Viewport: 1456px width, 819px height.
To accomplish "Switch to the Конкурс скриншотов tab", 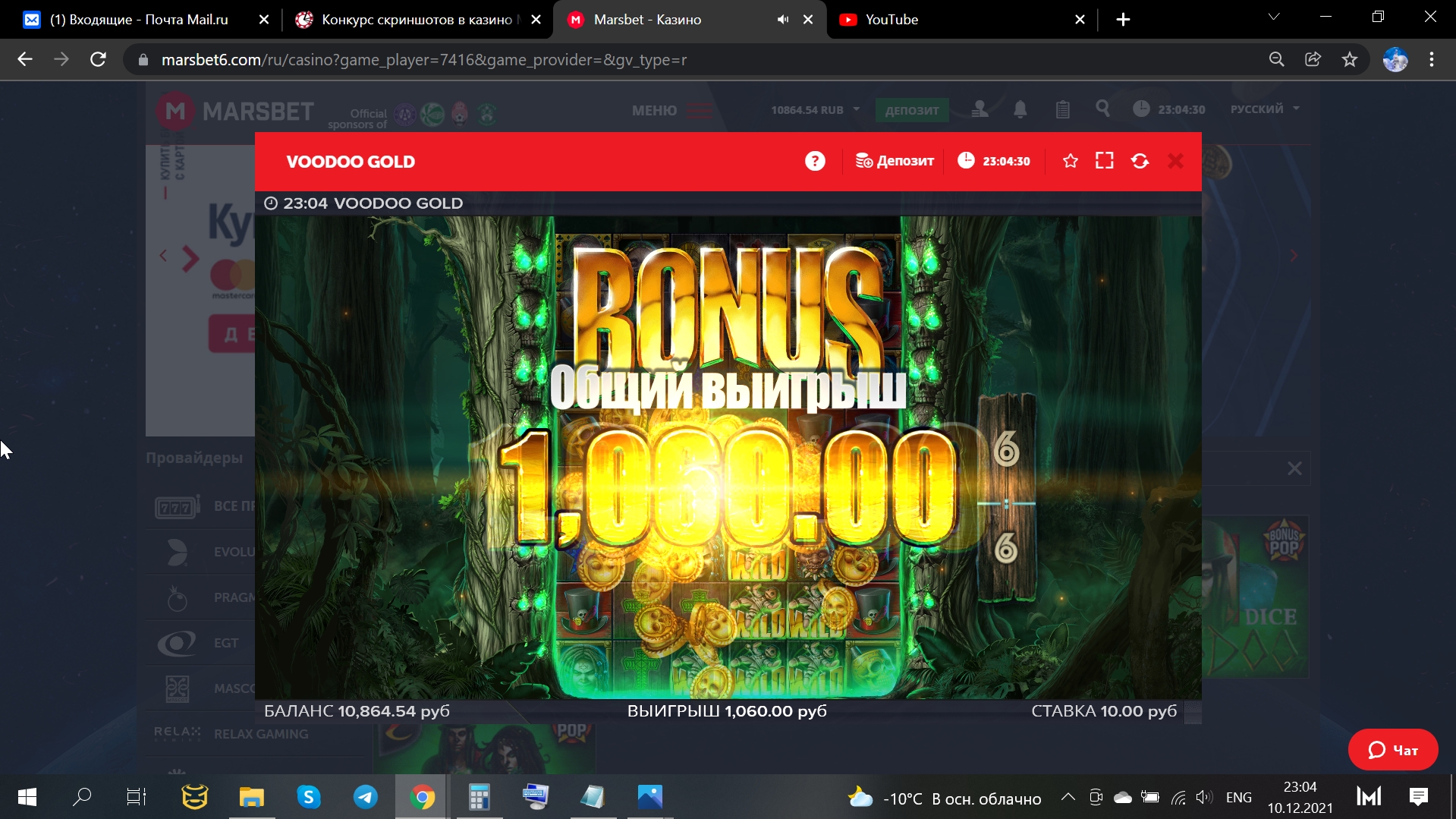I will pos(417,20).
